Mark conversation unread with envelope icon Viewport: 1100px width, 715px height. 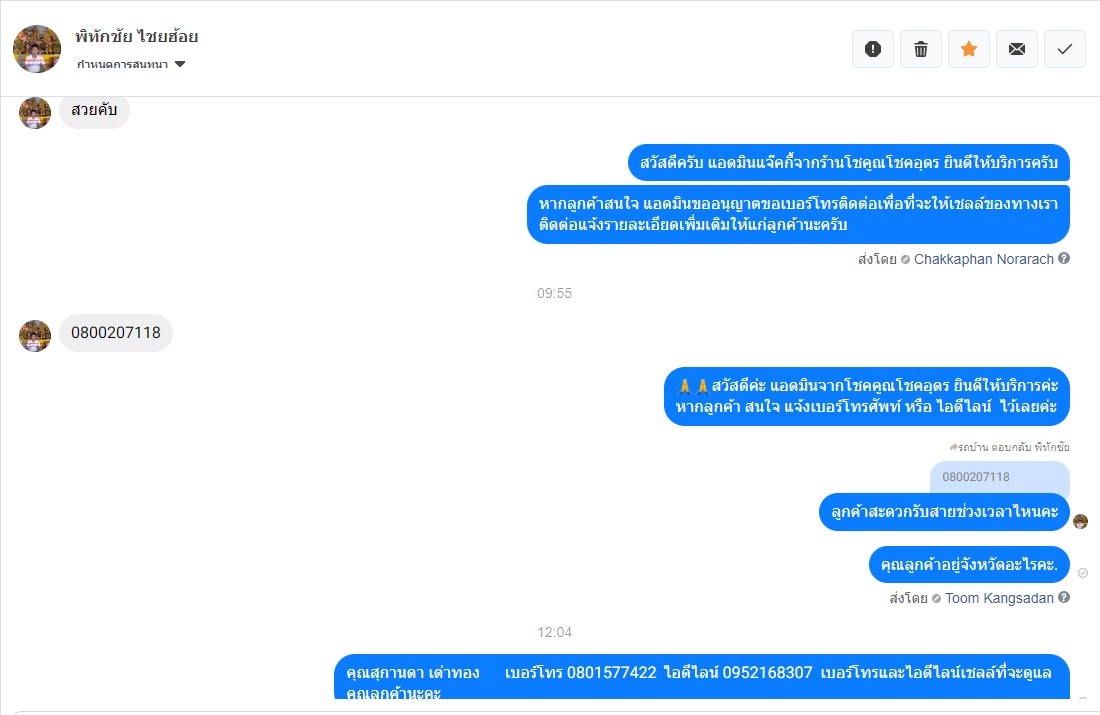[x=1017, y=49]
